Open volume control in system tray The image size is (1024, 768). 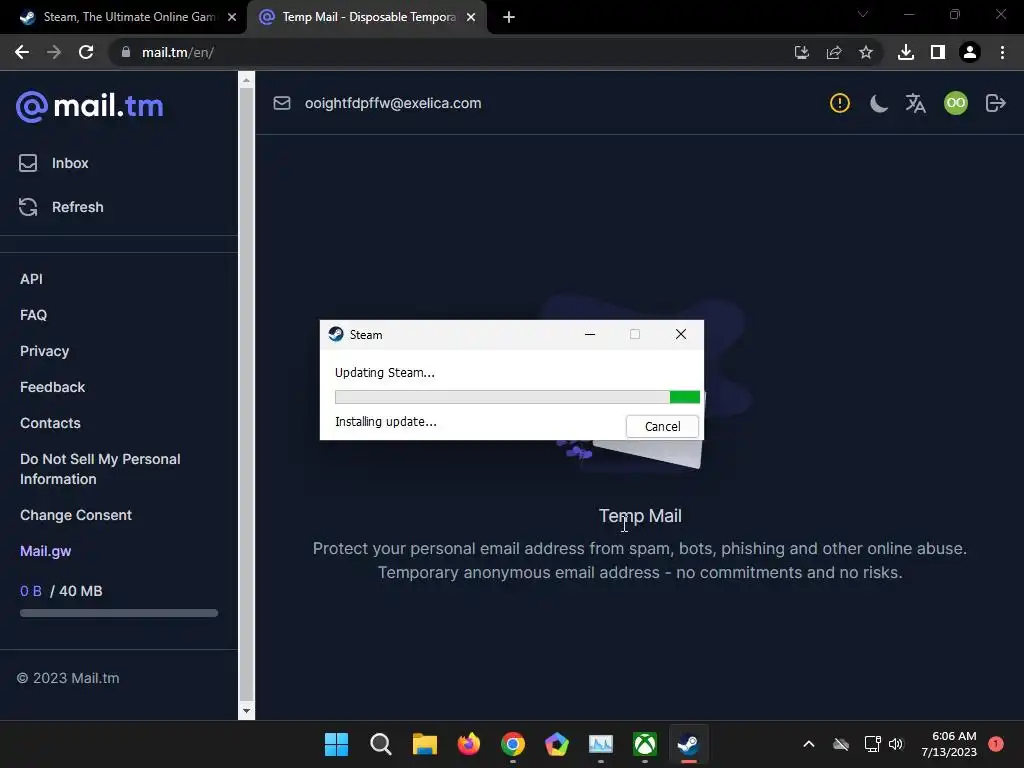896,744
